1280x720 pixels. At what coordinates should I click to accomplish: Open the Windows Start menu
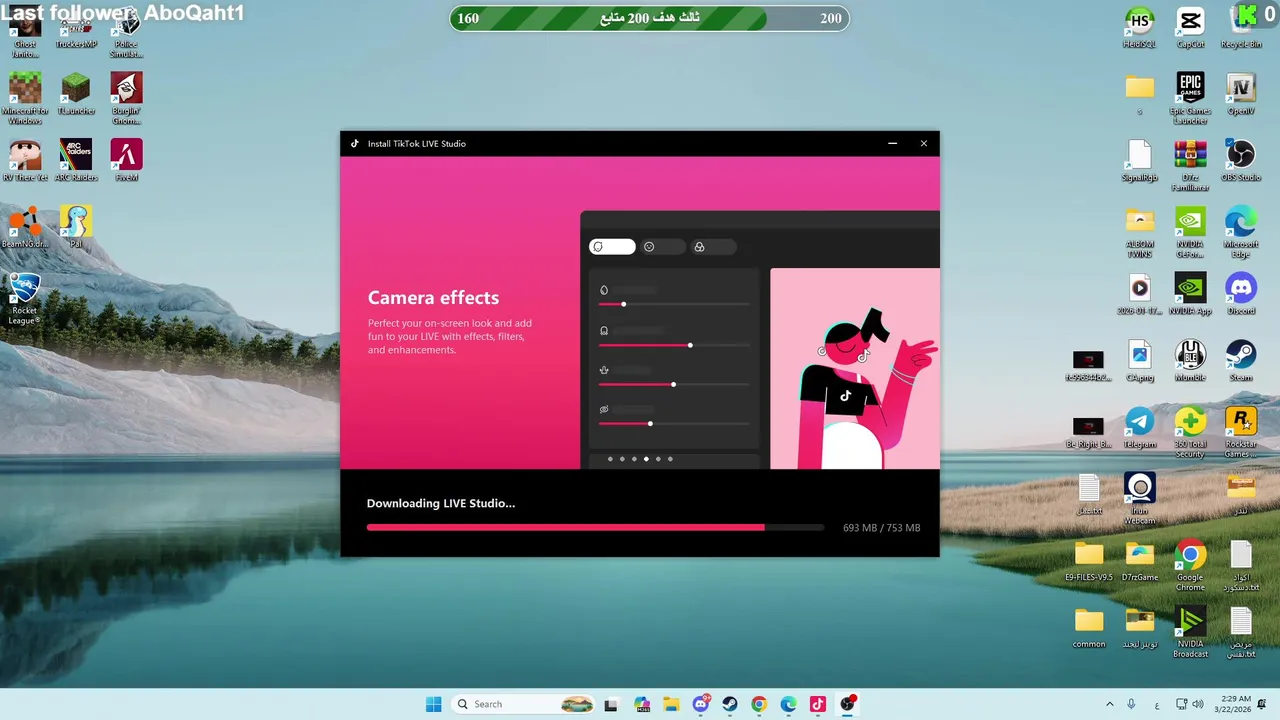point(433,704)
